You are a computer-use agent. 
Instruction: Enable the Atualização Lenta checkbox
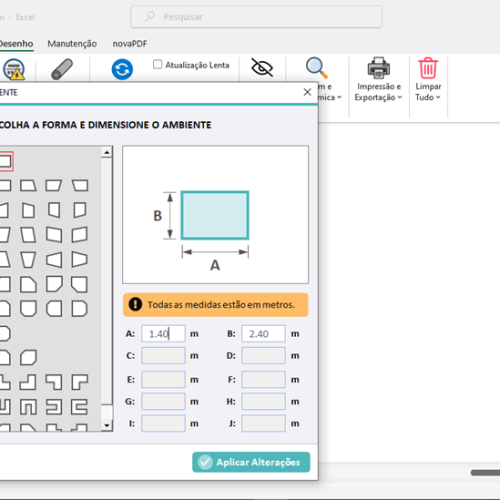coord(157,64)
